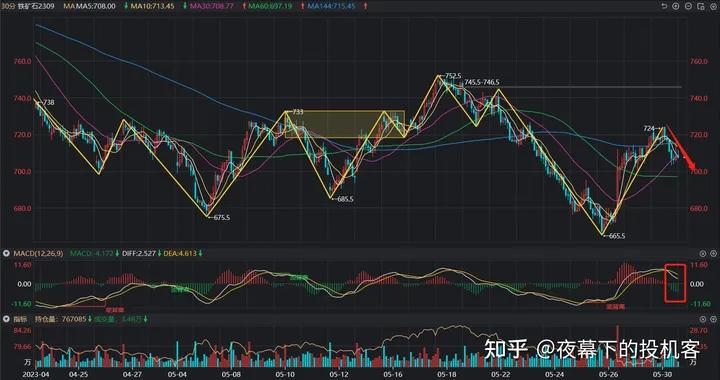
Task: Click the 675.5 low price label
Action: pos(221,218)
